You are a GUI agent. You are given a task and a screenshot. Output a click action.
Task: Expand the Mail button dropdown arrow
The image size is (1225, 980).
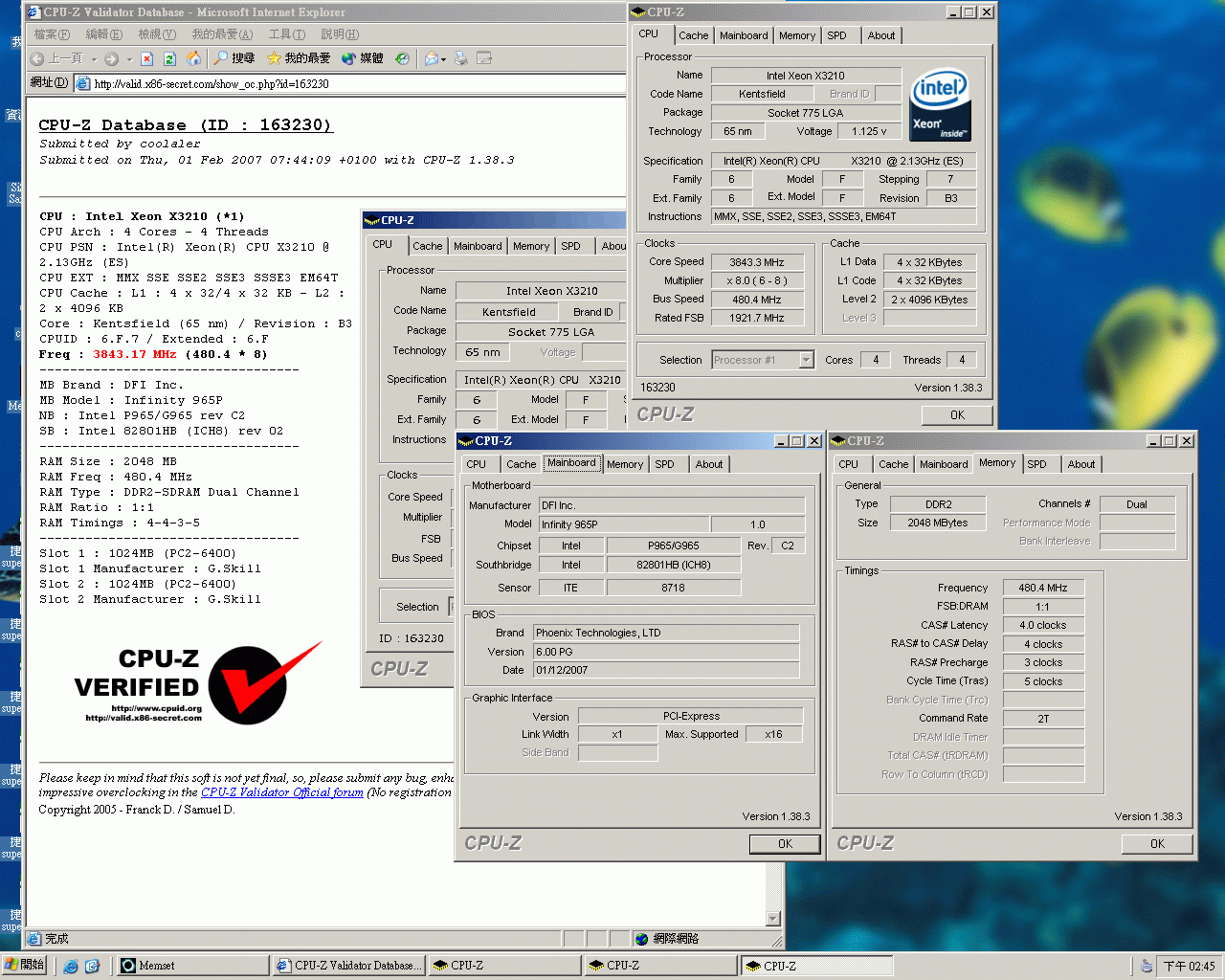(x=443, y=59)
